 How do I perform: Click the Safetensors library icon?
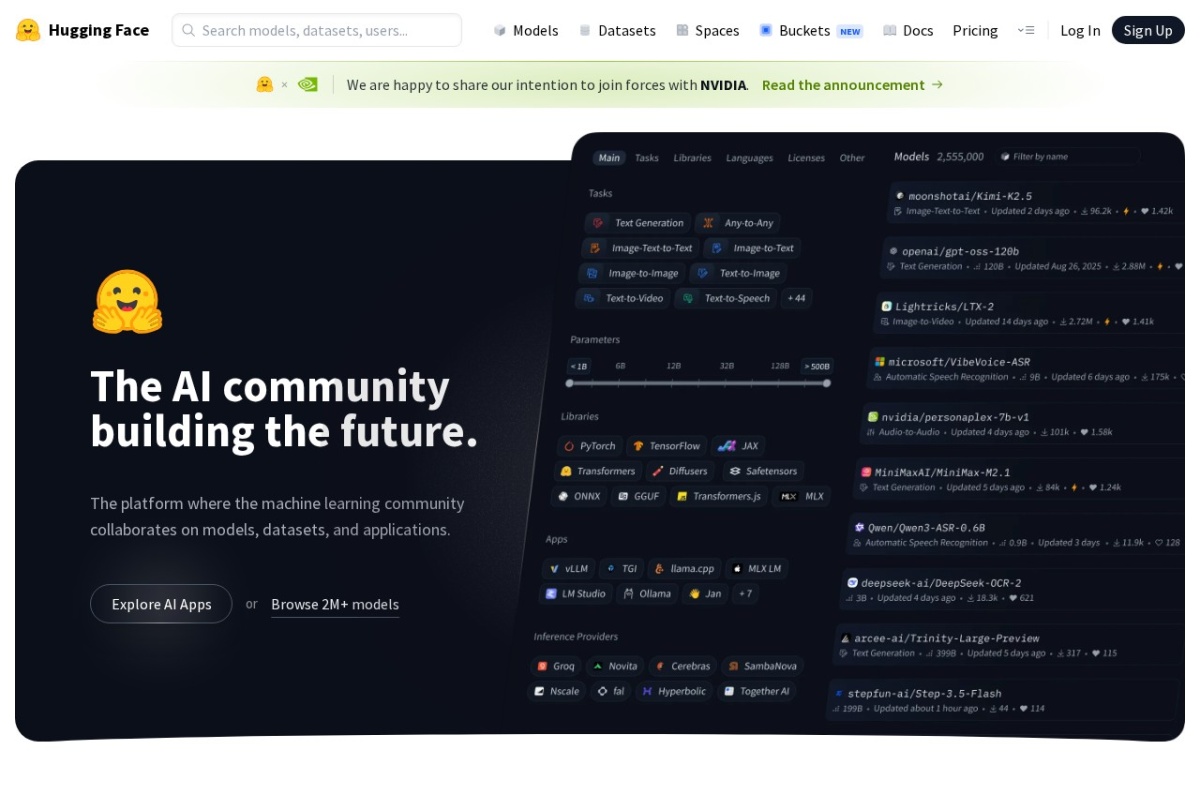coord(735,471)
